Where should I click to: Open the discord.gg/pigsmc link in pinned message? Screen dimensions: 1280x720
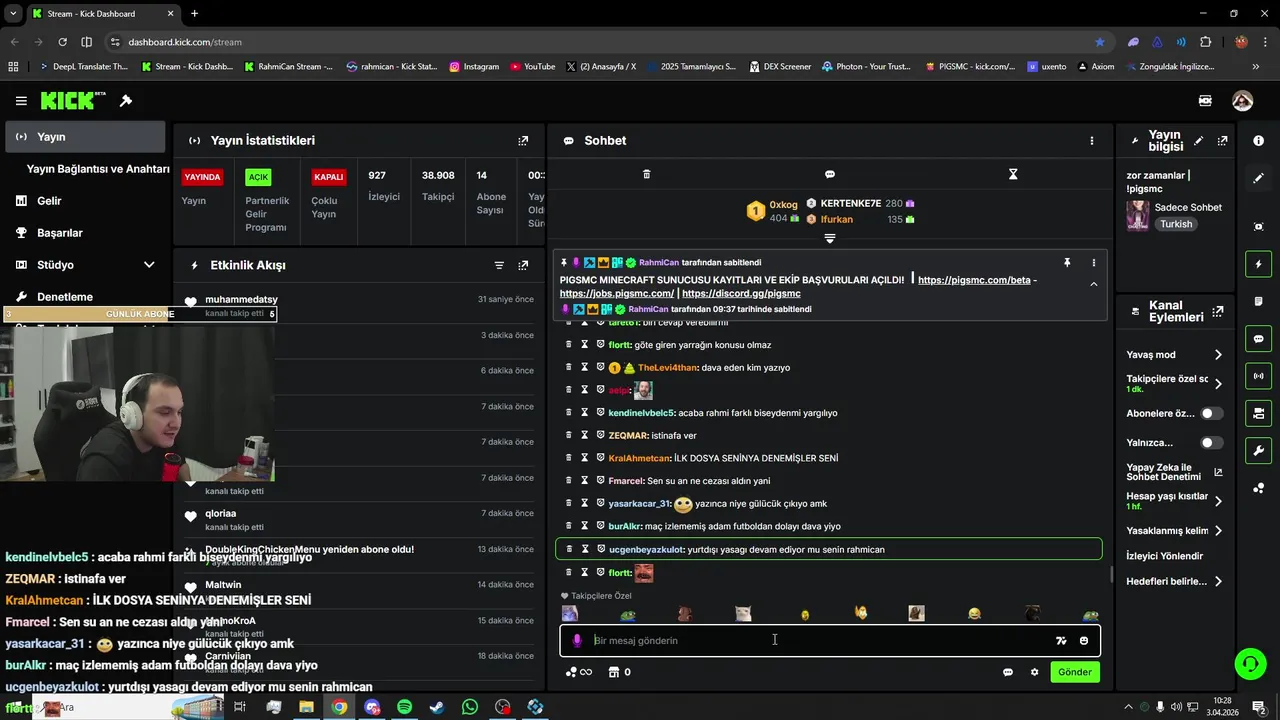point(741,294)
